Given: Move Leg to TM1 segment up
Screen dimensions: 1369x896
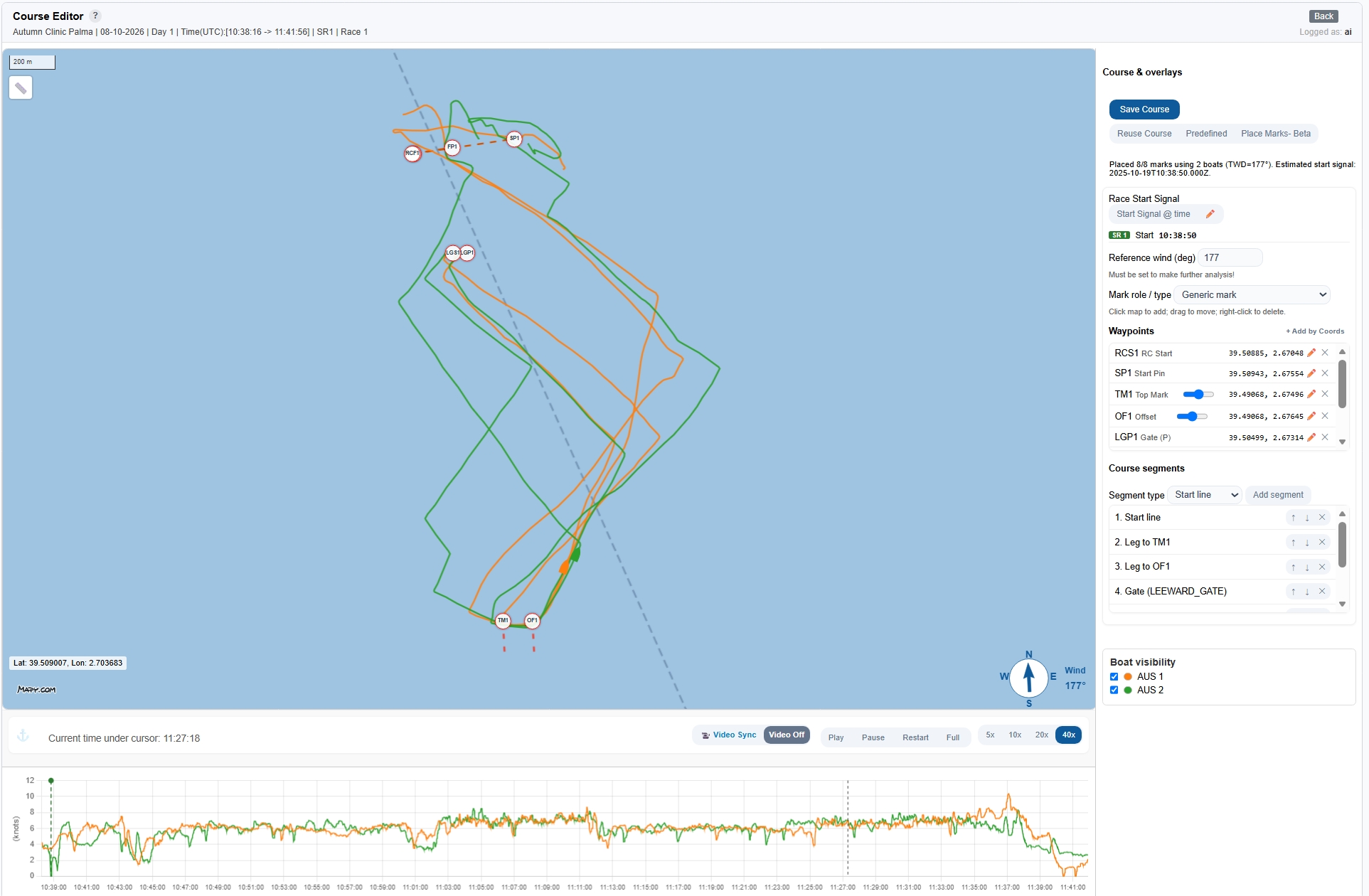Looking at the screenshot, I should [1293, 543].
